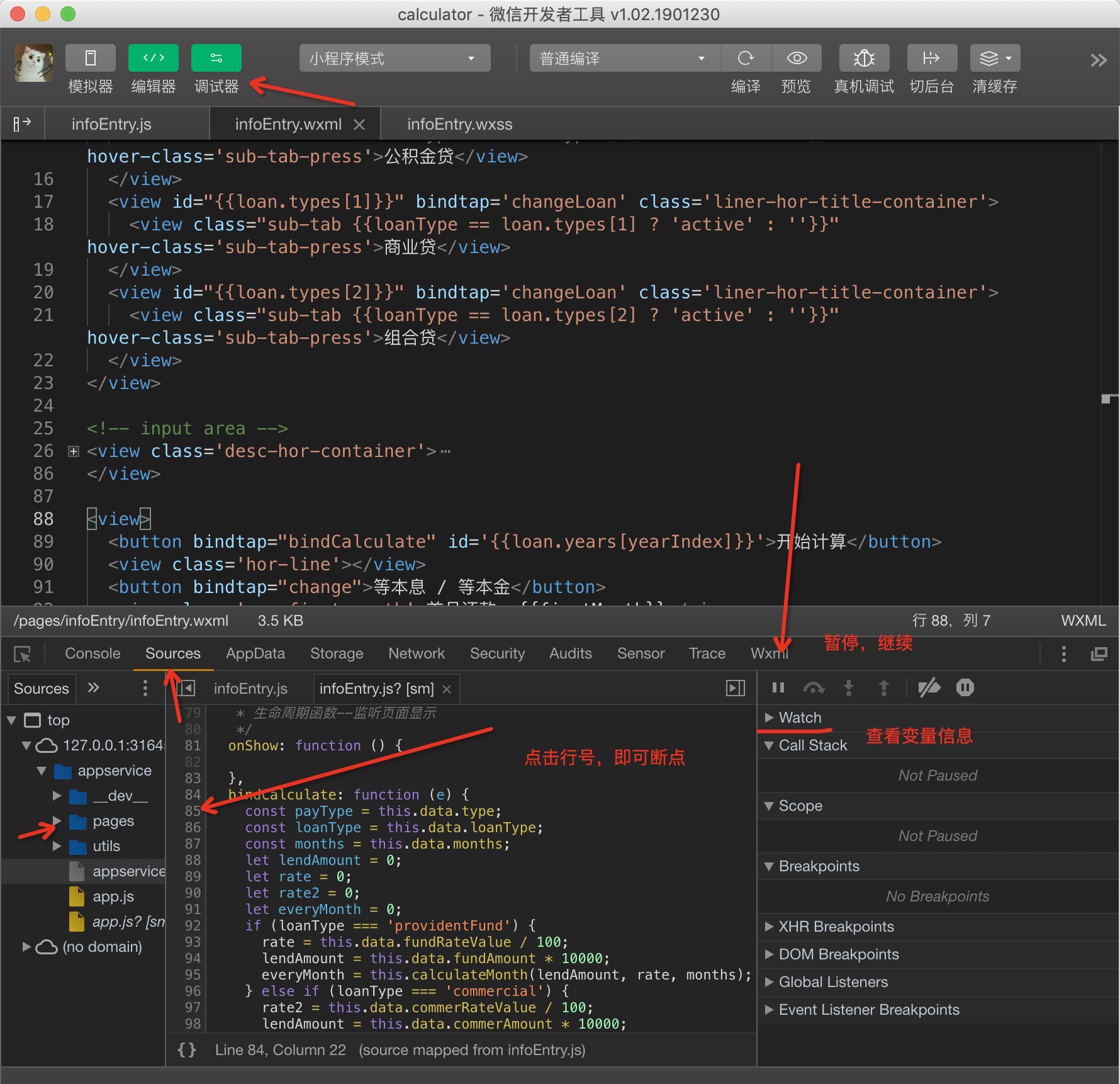This screenshot has height=1084, width=1120.
Task: Hide the debugger sidebar toggle icon
Action: (x=736, y=688)
